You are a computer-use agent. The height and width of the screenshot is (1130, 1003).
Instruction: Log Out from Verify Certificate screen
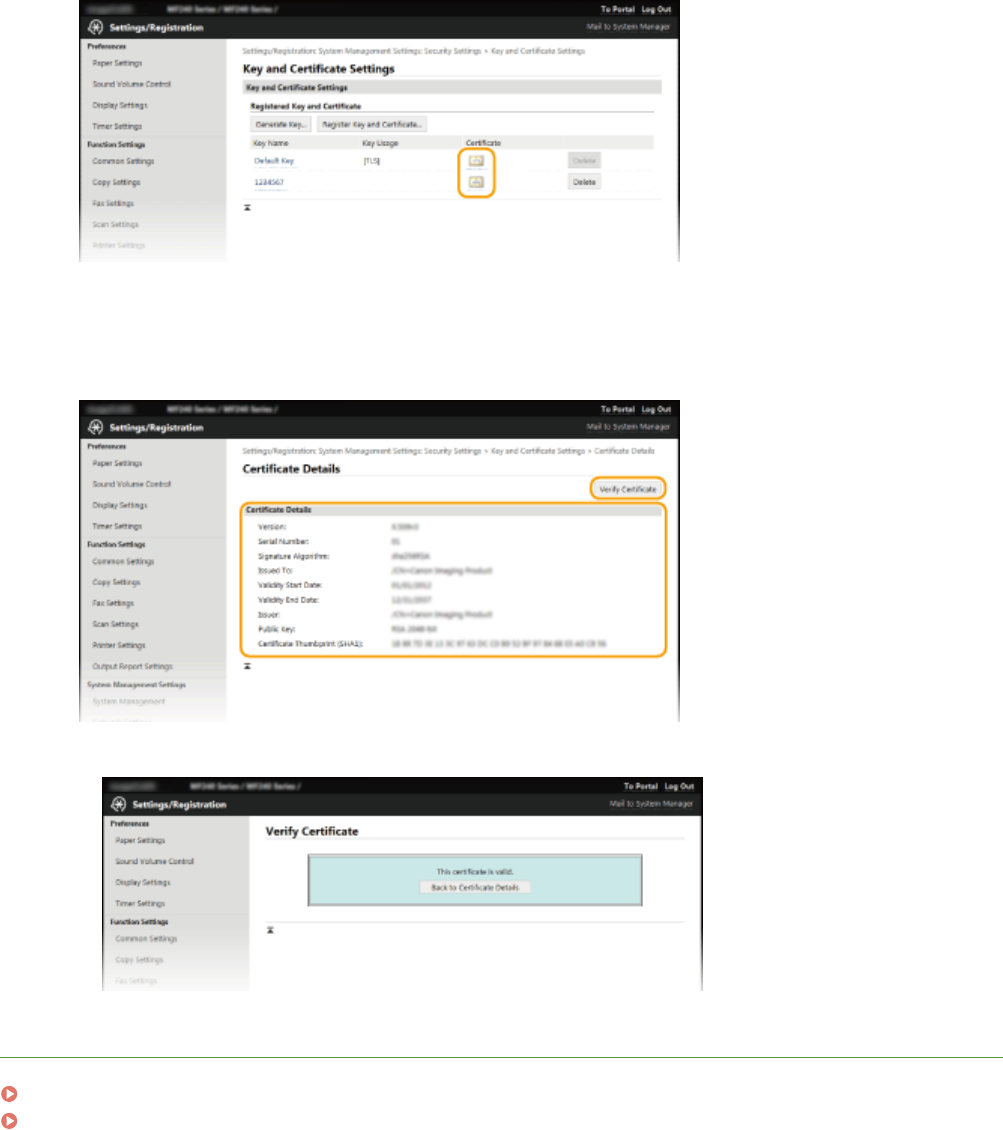click(679, 786)
